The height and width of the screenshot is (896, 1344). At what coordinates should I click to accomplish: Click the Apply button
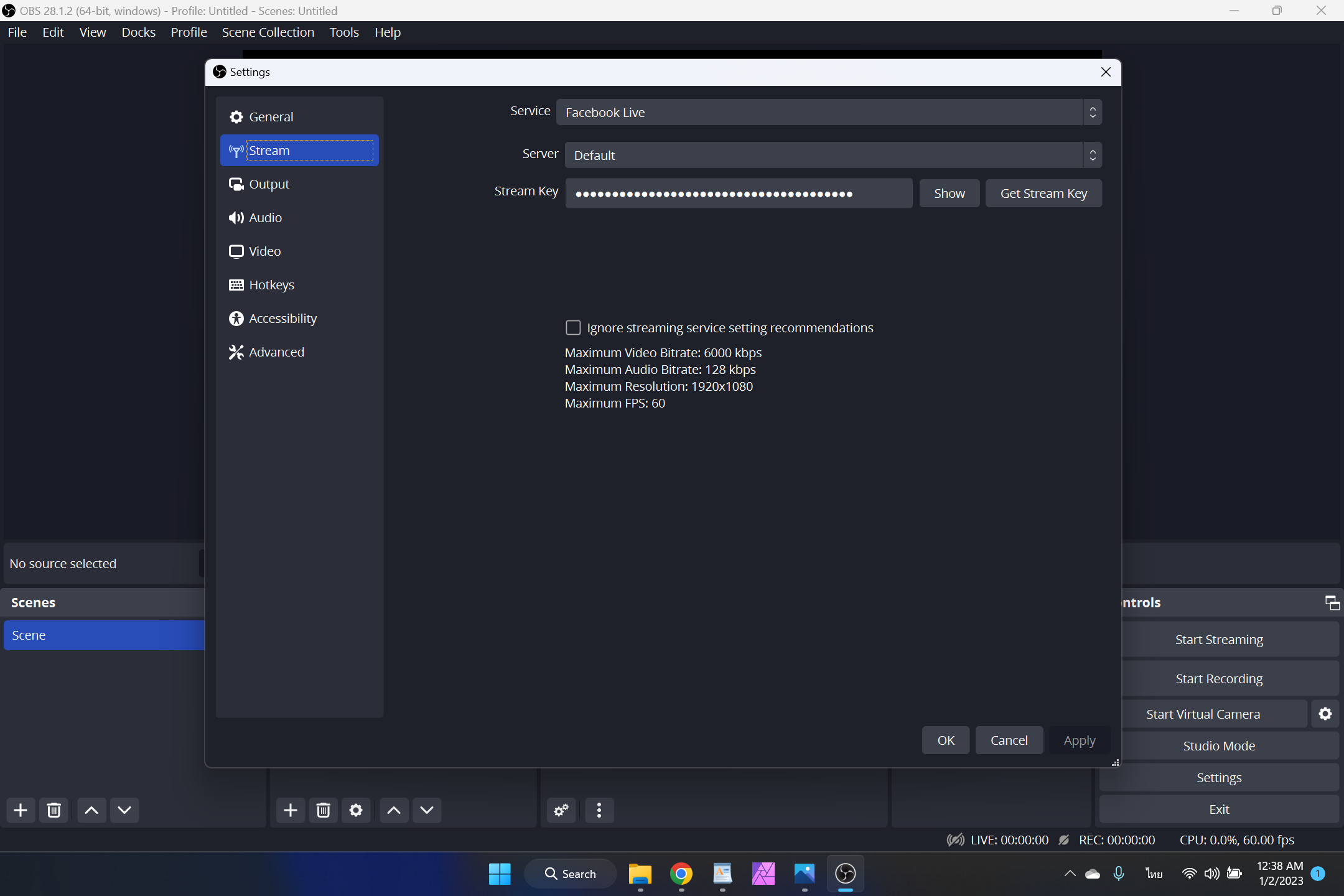coord(1080,740)
